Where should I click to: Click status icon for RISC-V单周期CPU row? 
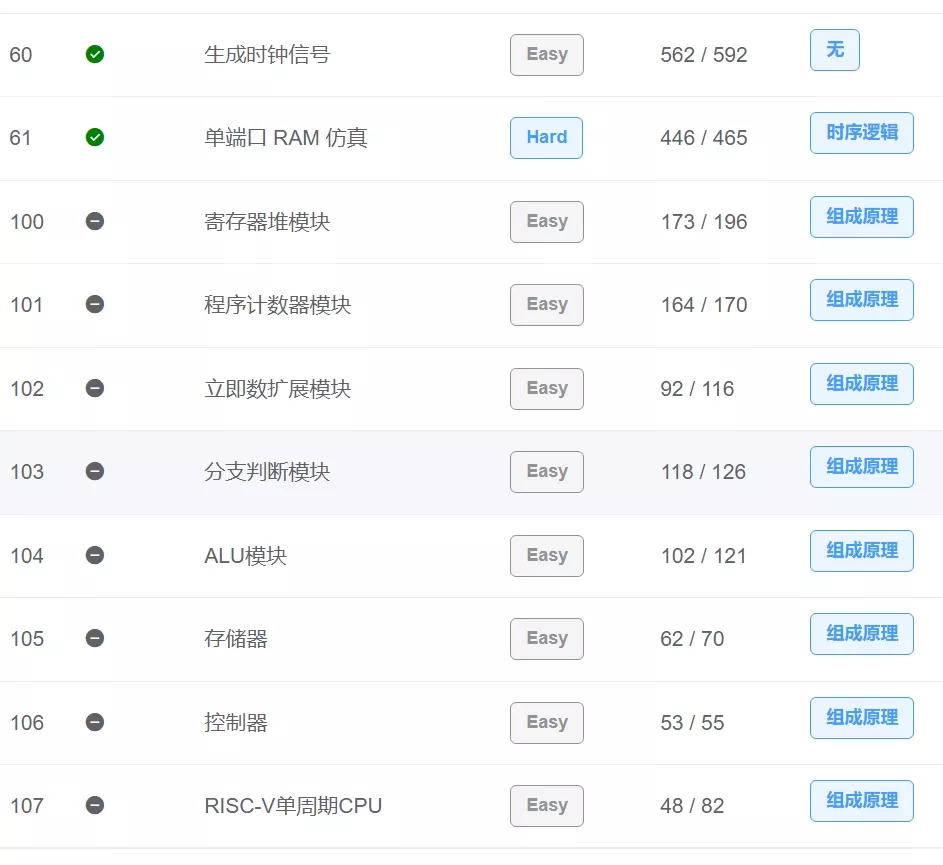(95, 805)
